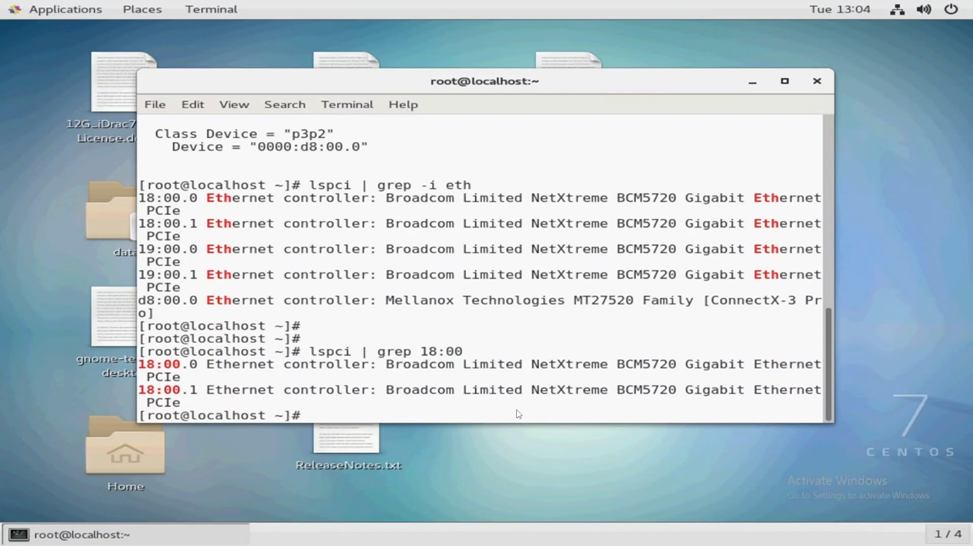Image resolution: width=973 pixels, height=546 pixels.
Task: Open the terminal View menu
Action: tap(234, 104)
